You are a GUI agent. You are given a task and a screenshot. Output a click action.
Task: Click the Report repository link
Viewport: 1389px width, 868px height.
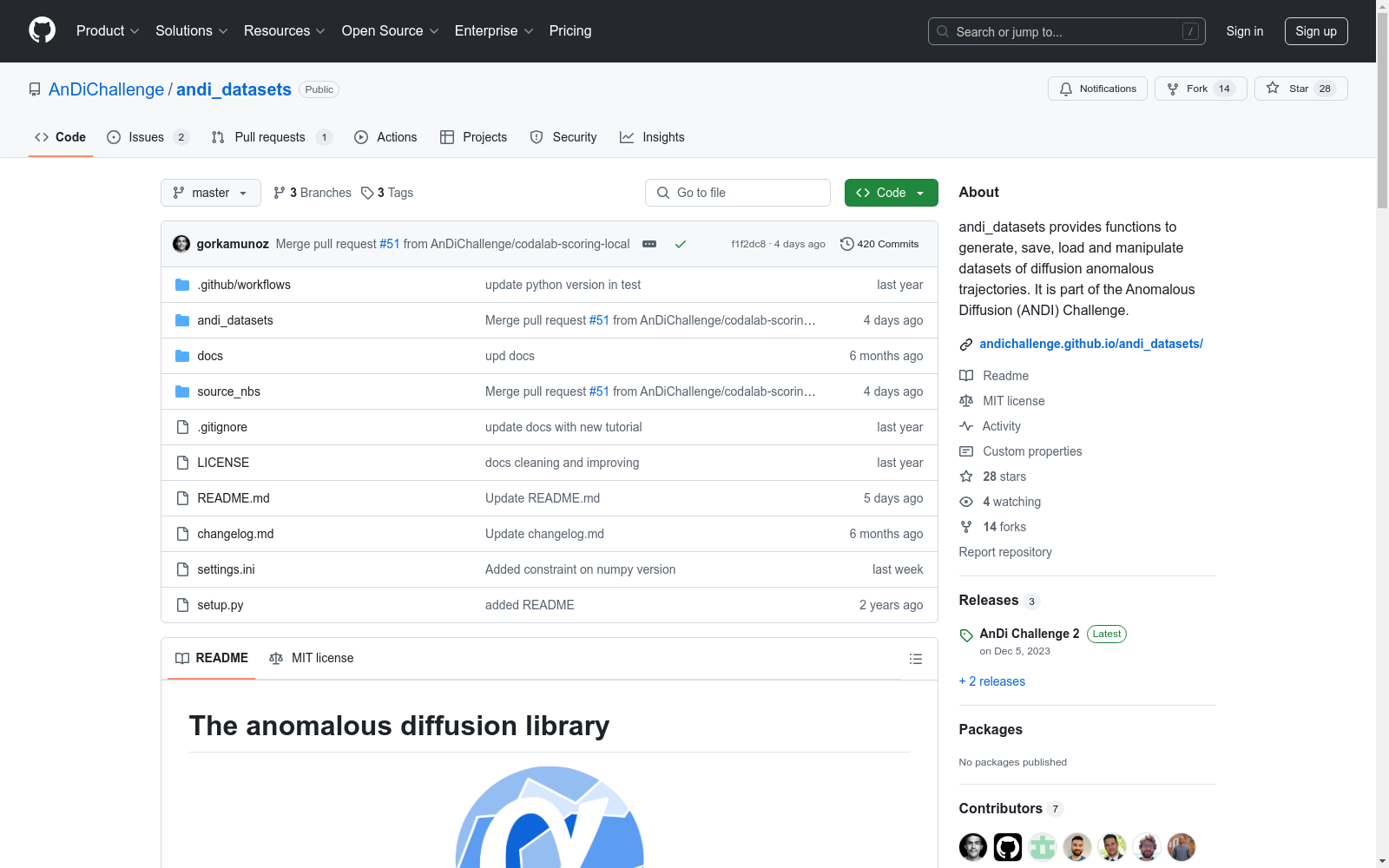pyautogui.click(x=1005, y=552)
